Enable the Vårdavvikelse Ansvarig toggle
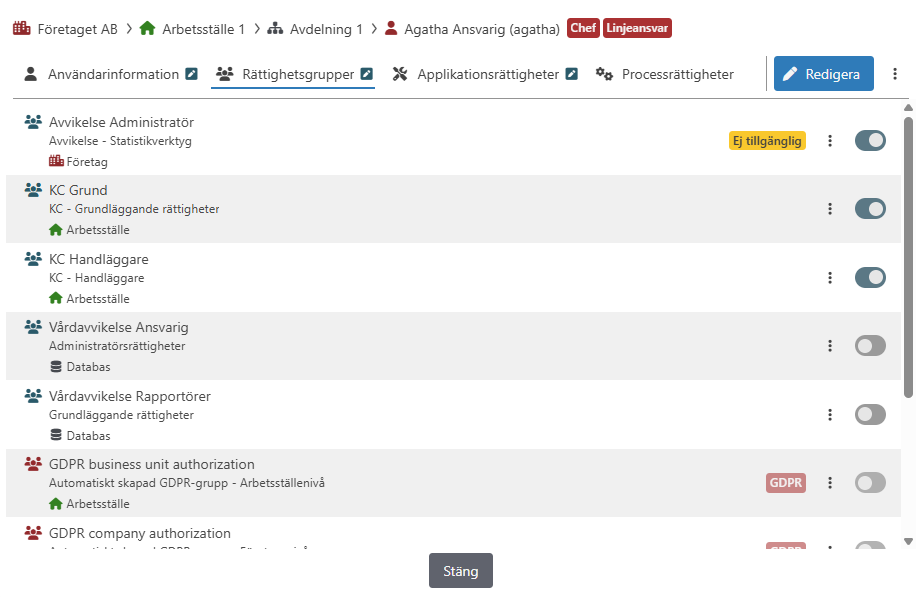 870,346
